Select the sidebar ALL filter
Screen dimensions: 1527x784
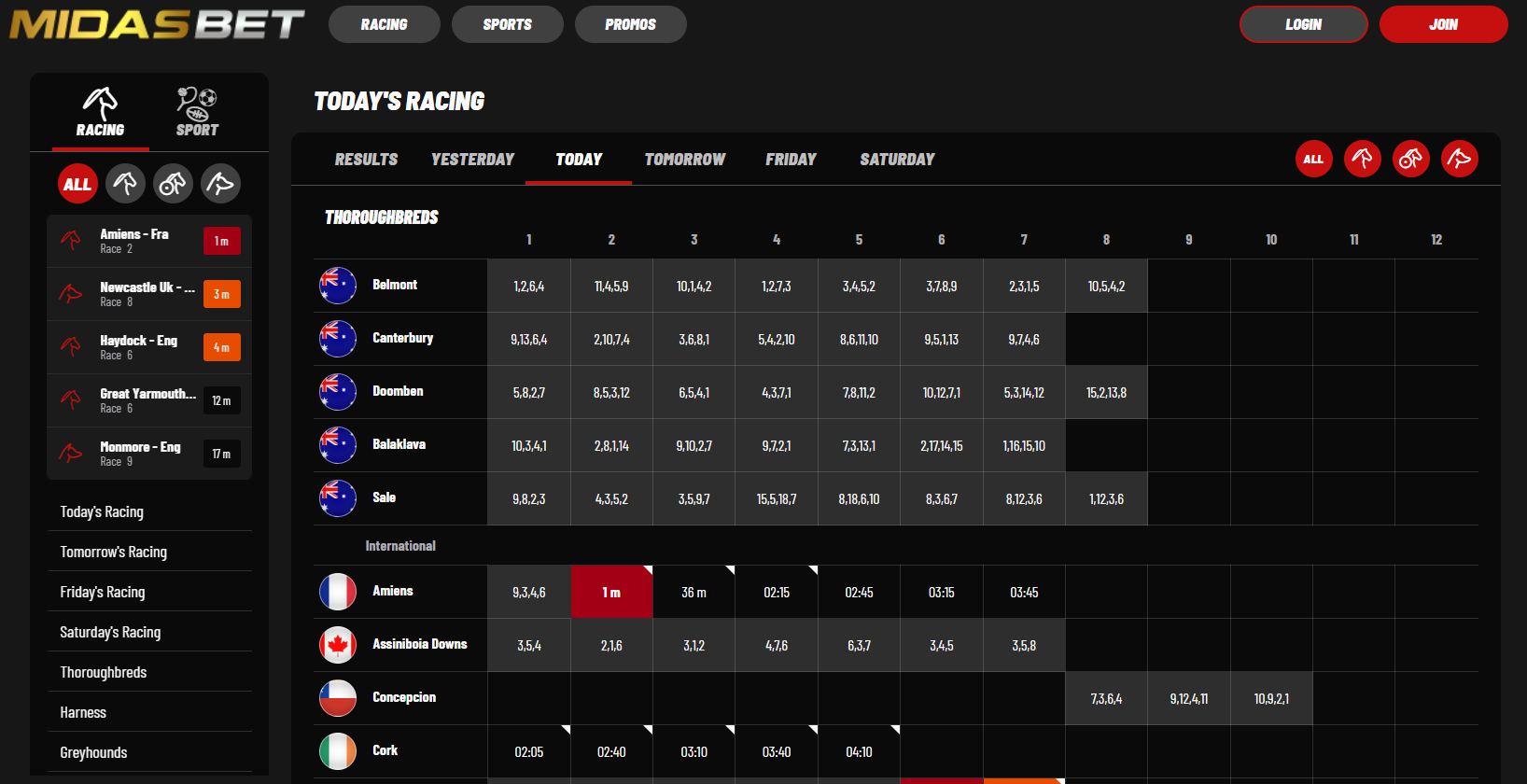pos(77,184)
